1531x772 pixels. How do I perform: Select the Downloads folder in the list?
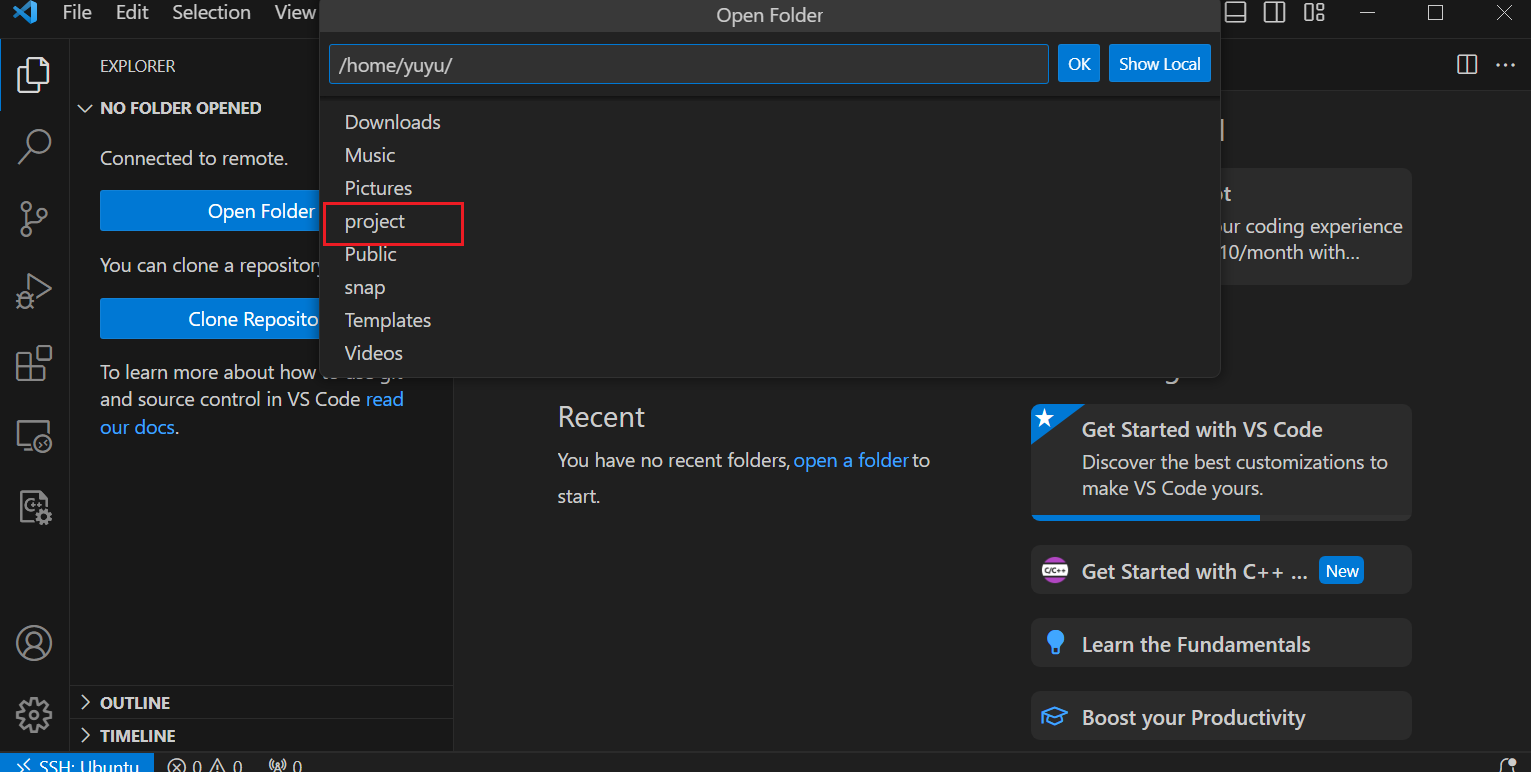pos(770,122)
